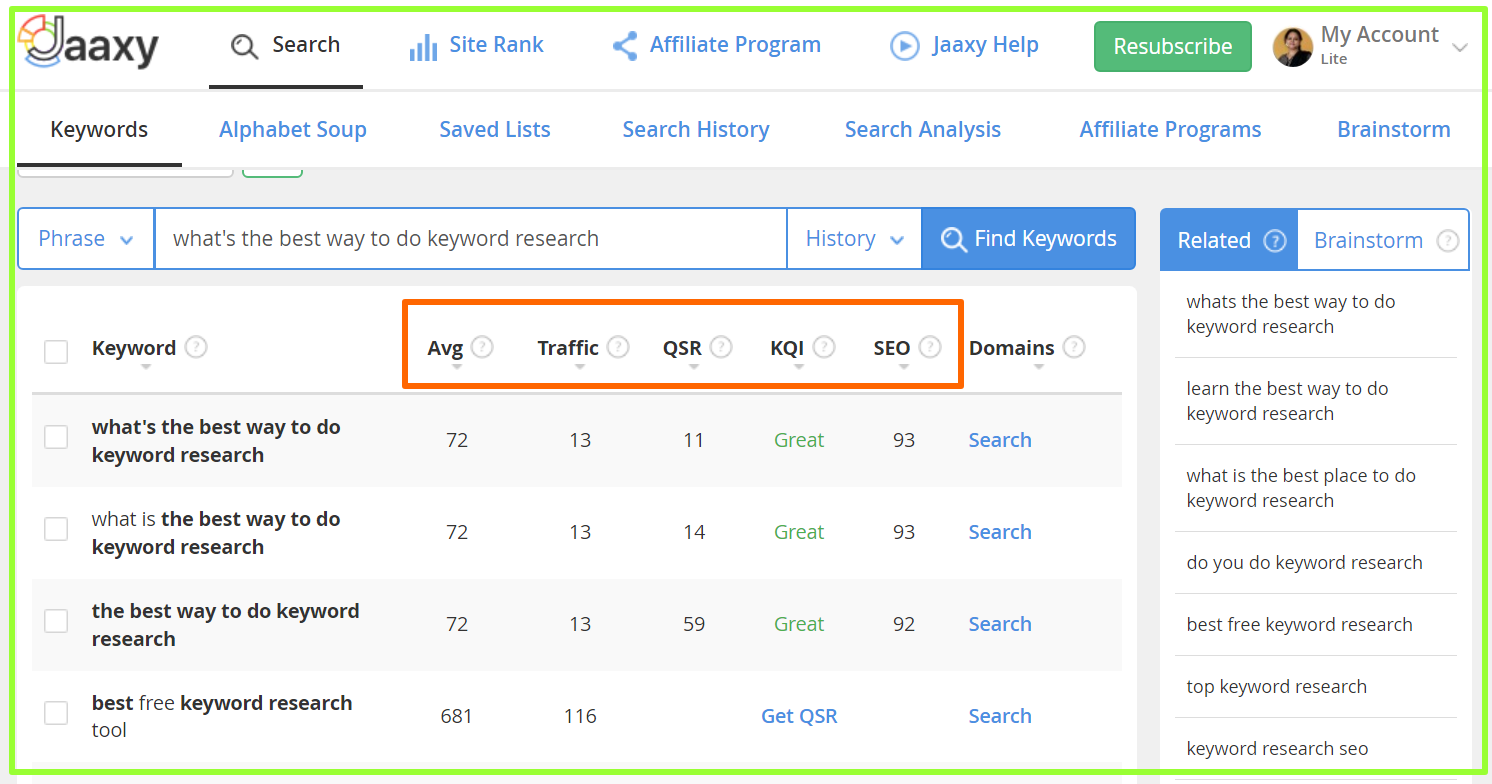Switch to the Search Analysis tab
This screenshot has width=1492, height=784.
click(923, 130)
